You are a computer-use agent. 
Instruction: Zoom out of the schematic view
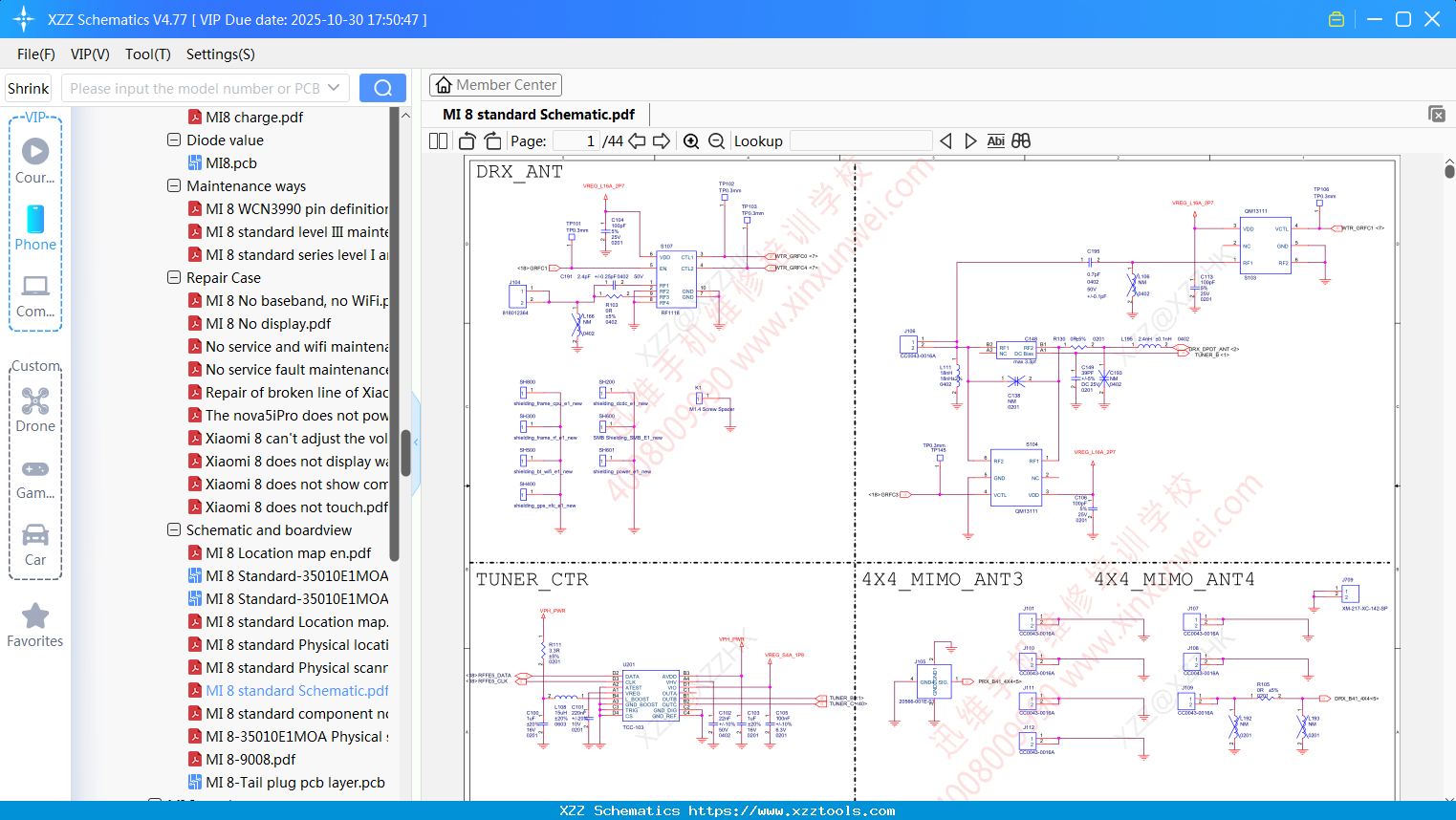tap(716, 140)
